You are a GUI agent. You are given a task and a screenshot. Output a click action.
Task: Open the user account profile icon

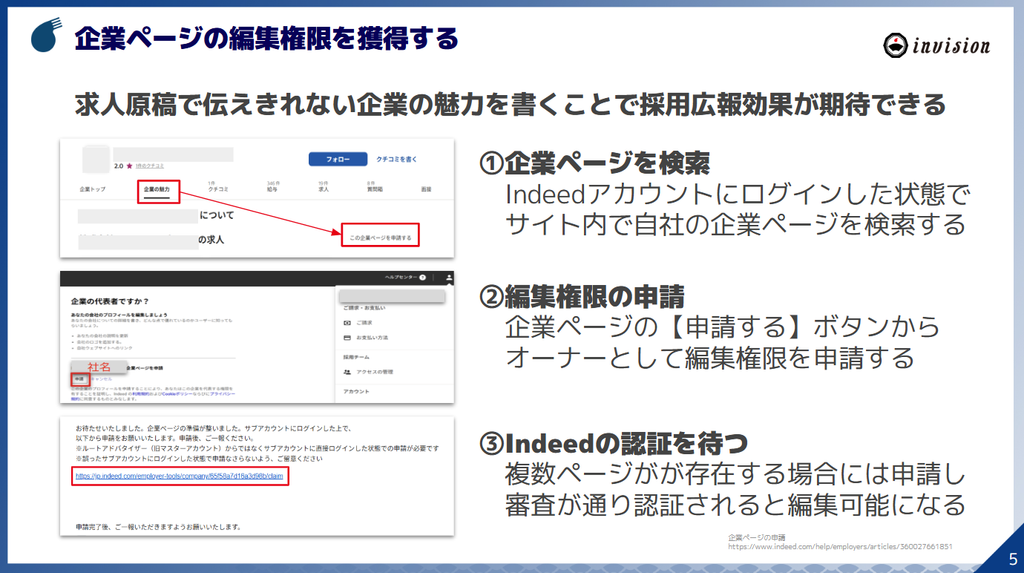[x=449, y=278]
